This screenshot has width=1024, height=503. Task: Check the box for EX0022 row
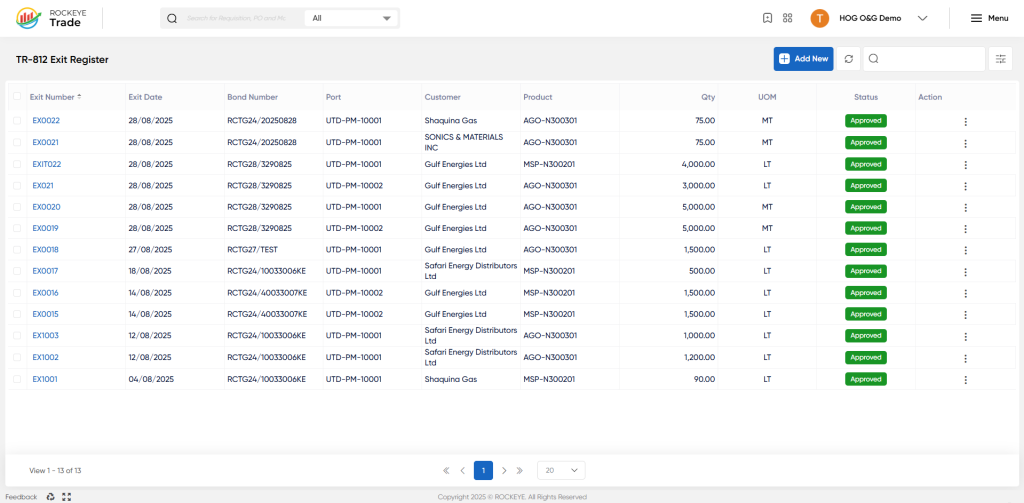[x=17, y=120]
